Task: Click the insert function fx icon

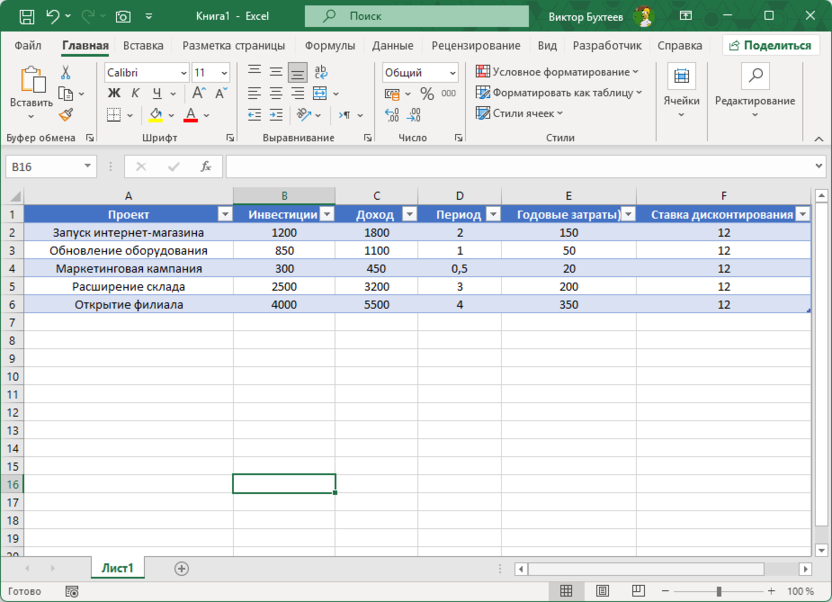Action: [206, 167]
